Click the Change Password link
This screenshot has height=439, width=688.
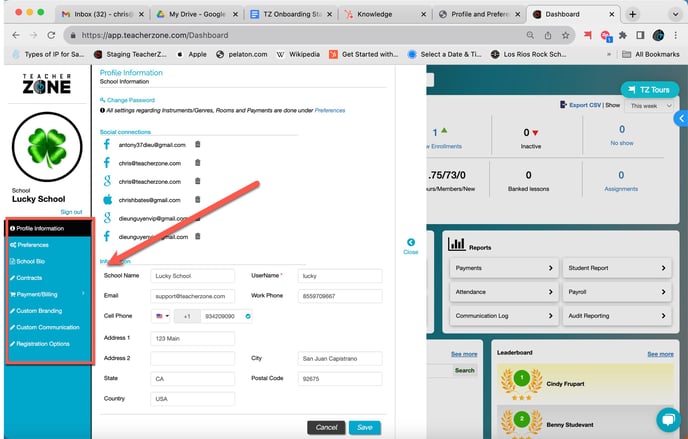pyautogui.click(x=129, y=101)
